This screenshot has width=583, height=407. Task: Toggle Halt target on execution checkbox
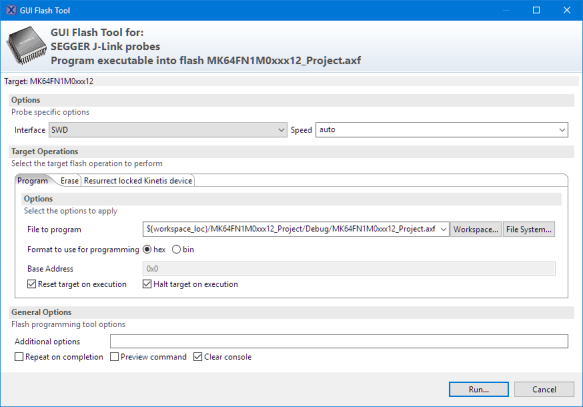(x=147, y=284)
